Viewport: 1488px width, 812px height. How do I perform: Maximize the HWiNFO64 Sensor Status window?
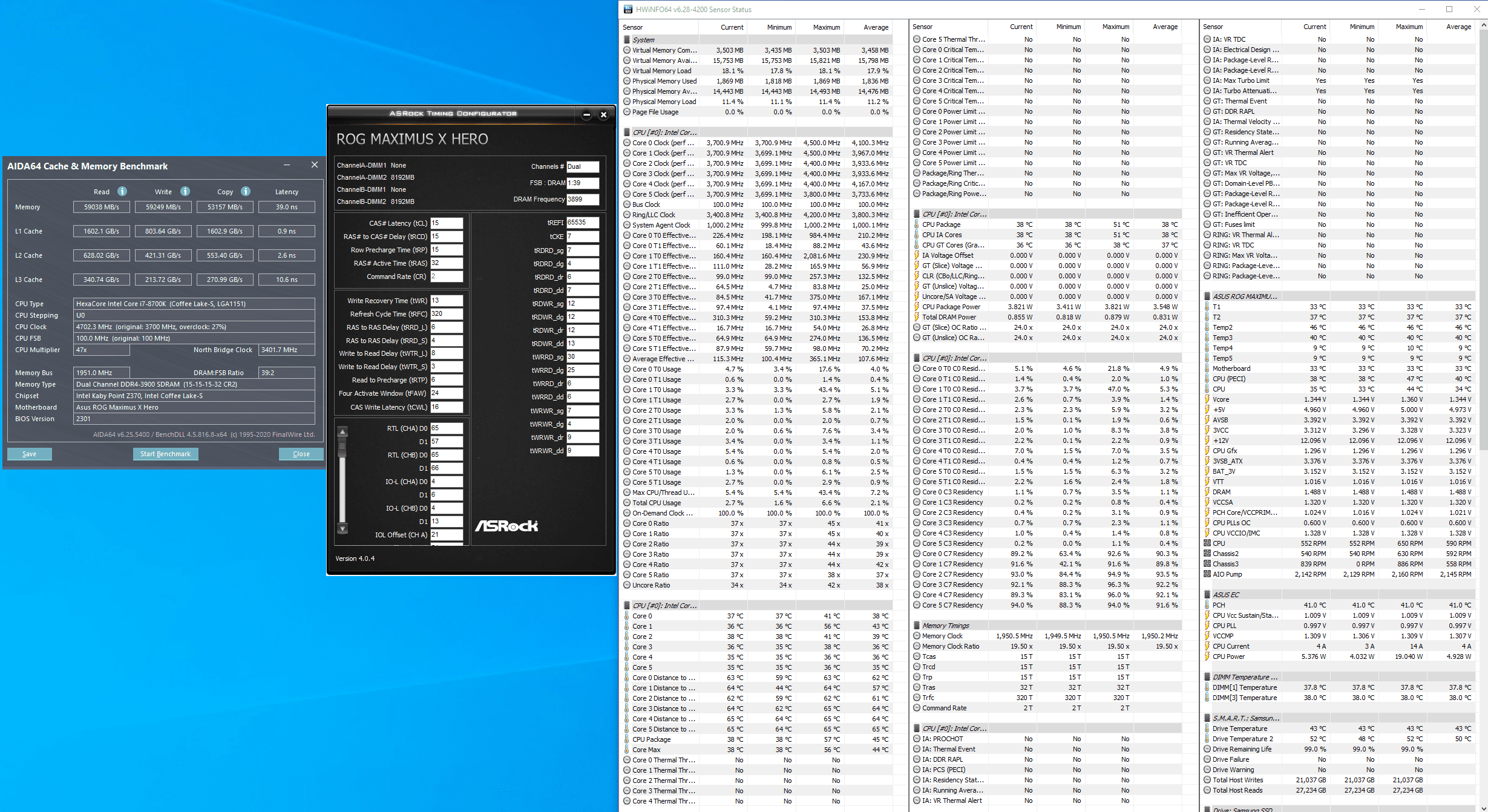click(1449, 9)
